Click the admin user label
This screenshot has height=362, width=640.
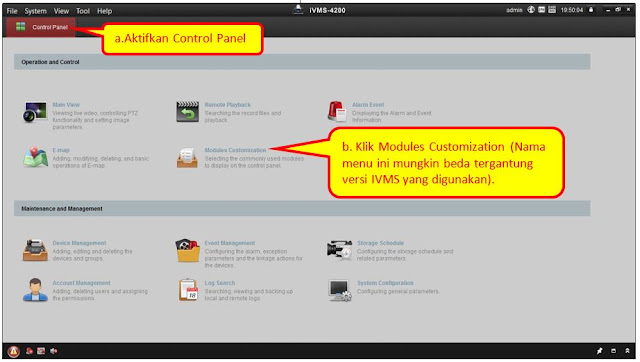point(514,10)
